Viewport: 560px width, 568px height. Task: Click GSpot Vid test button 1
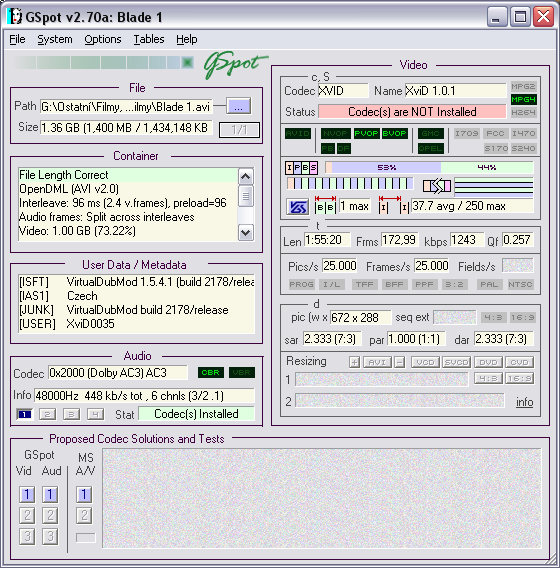point(27,494)
